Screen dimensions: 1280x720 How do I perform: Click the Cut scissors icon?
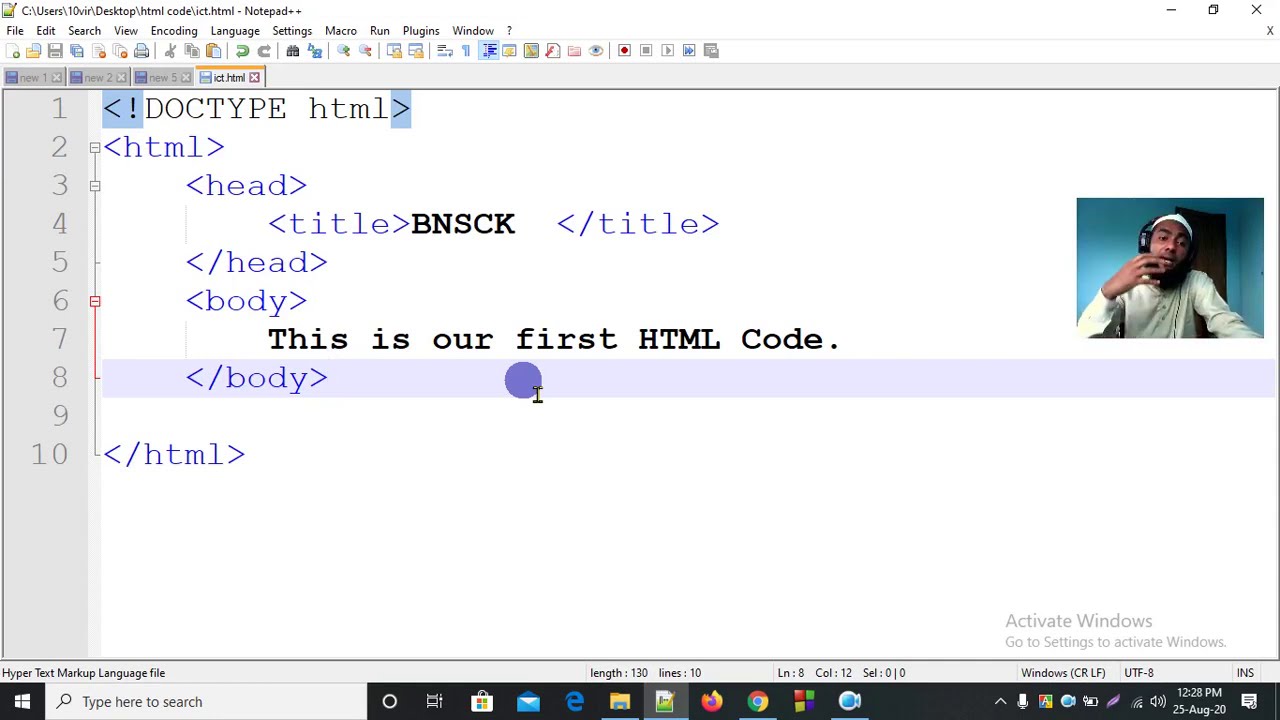(x=170, y=51)
